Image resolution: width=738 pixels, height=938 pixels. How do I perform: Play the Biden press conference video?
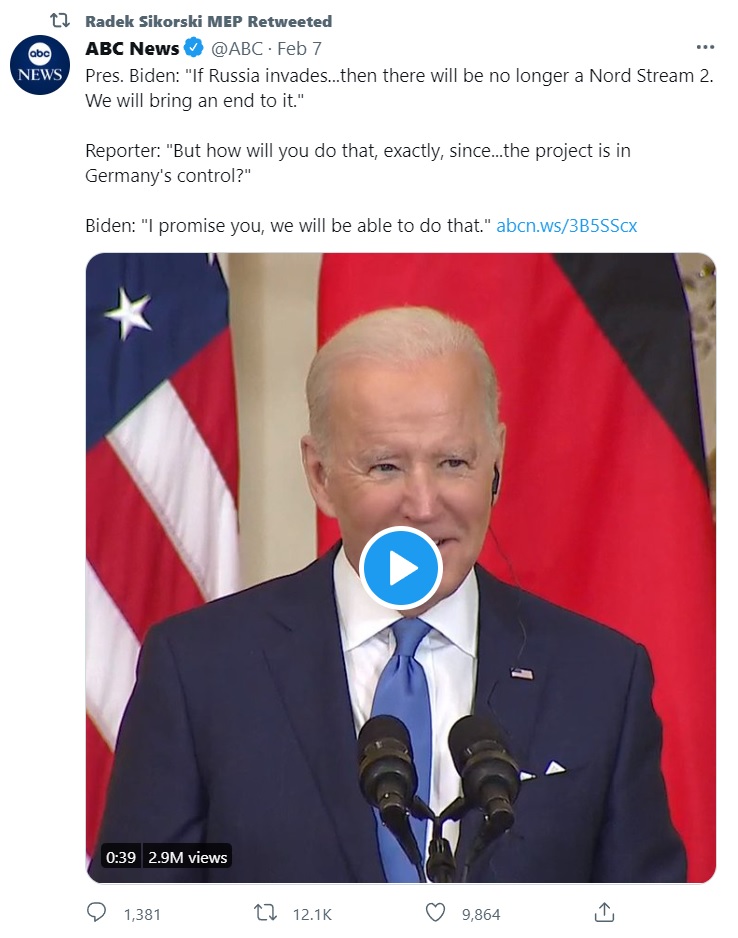pyautogui.click(x=401, y=568)
